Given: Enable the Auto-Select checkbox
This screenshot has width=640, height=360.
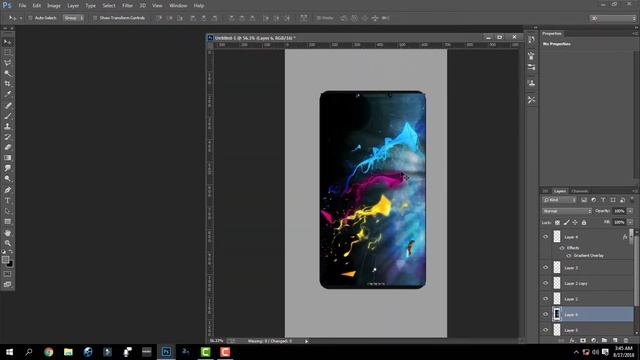Looking at the screenshot, I should coord(30,18).
